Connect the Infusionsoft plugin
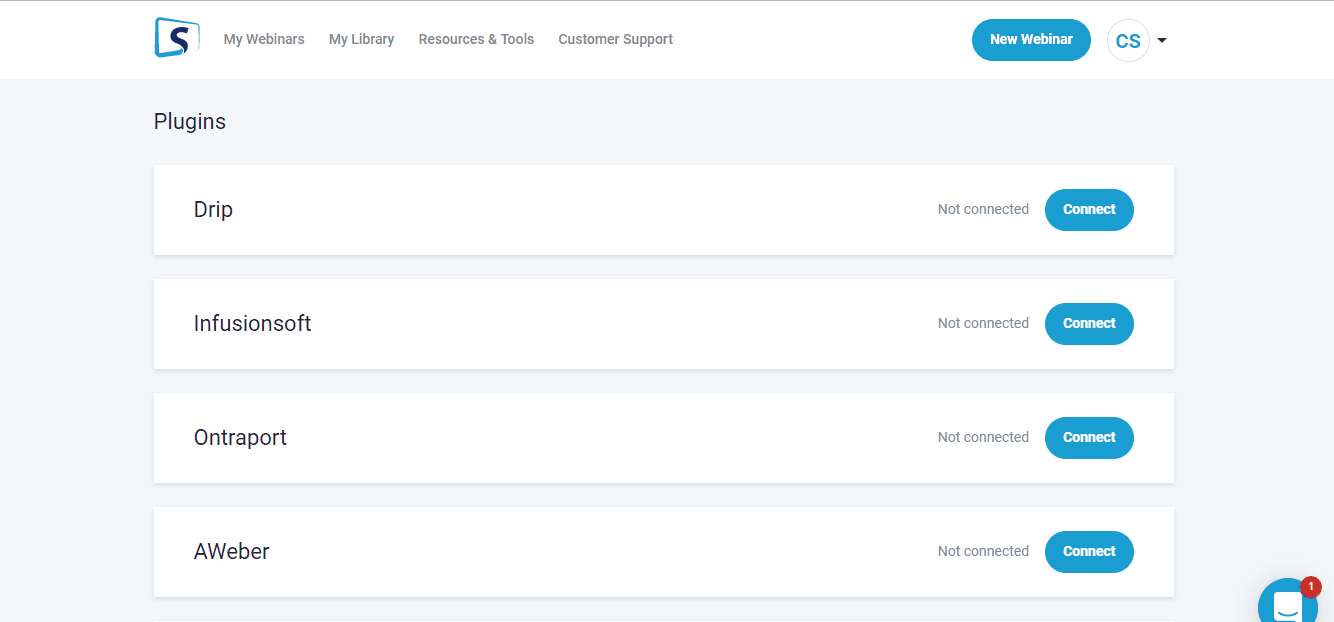Viewport: 1334px width, 622px height. (1089, 324)
